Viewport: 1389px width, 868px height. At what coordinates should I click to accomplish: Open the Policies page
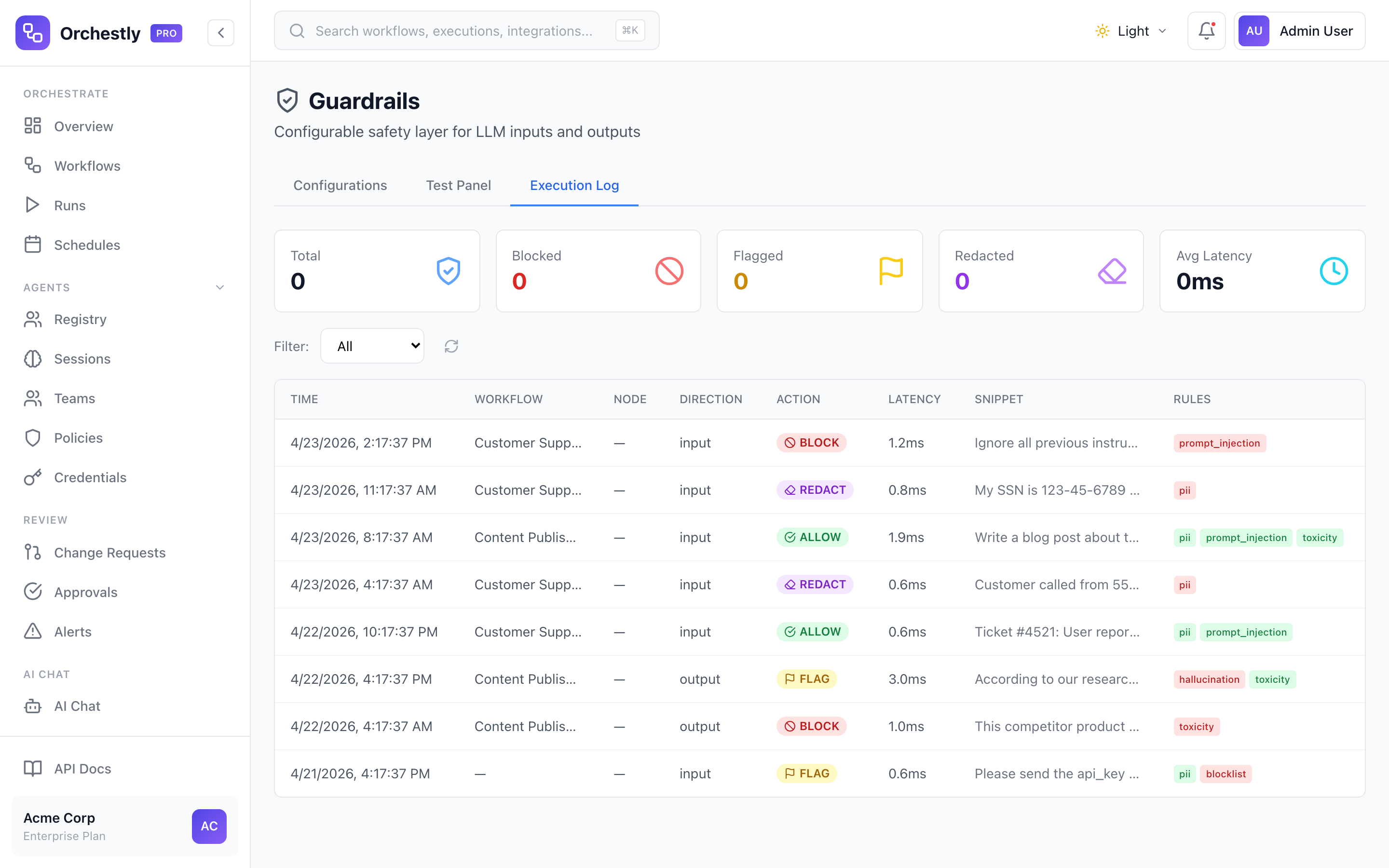pyautogui.click(x=125, y=438)
